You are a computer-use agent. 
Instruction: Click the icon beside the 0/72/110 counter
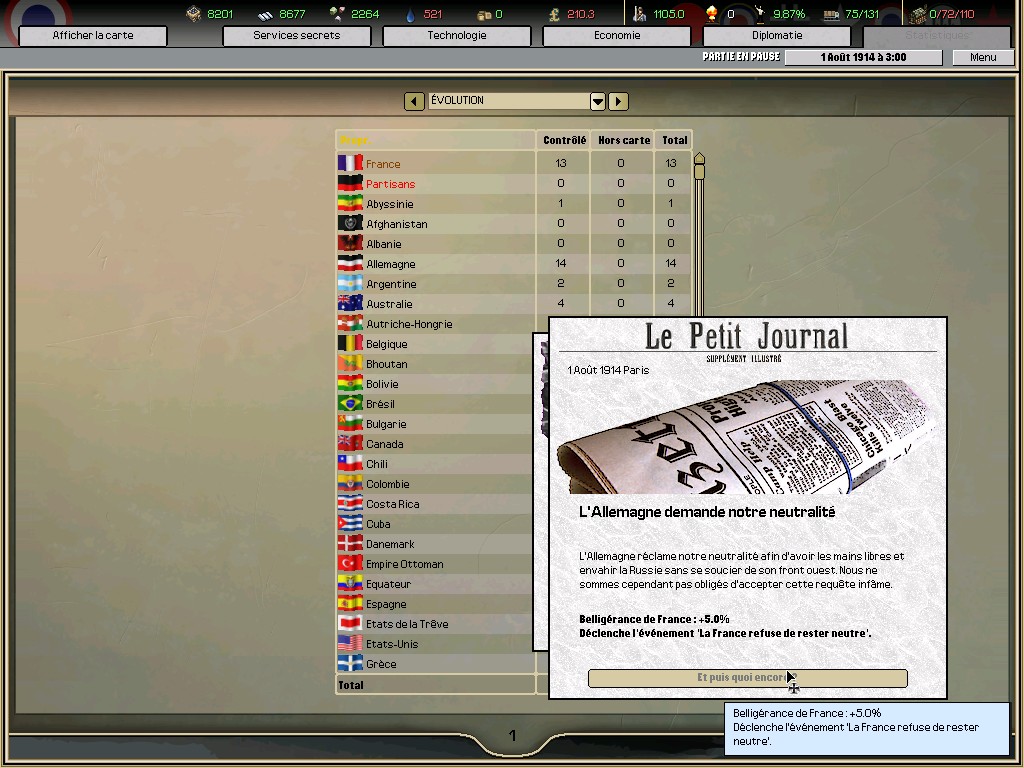918,14
